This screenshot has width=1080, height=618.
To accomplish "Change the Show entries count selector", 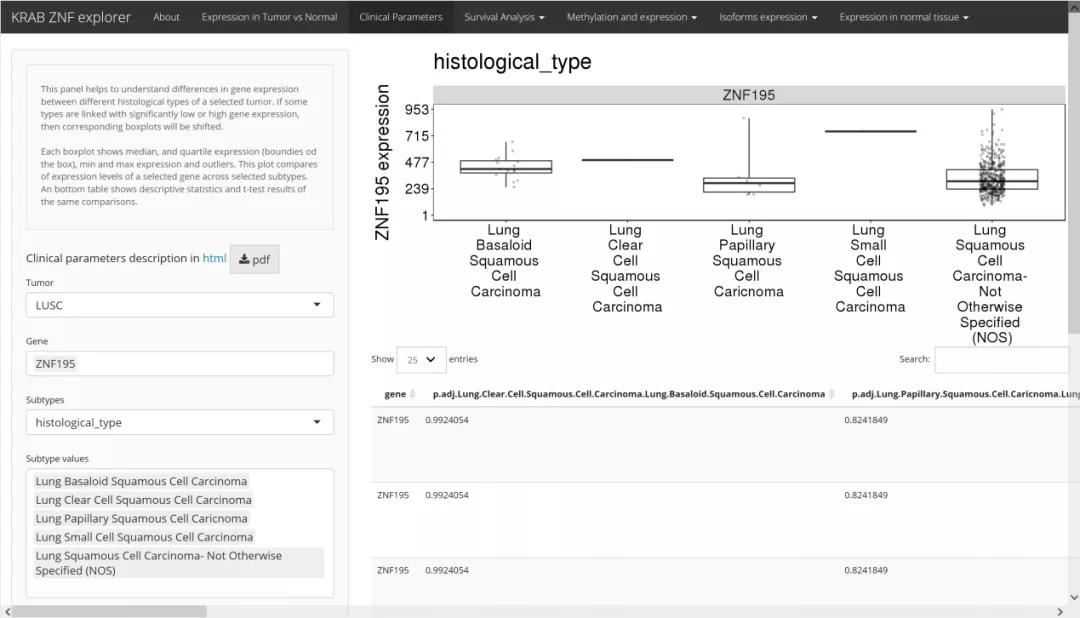I will pyautogui.click(x=421, y=359).
